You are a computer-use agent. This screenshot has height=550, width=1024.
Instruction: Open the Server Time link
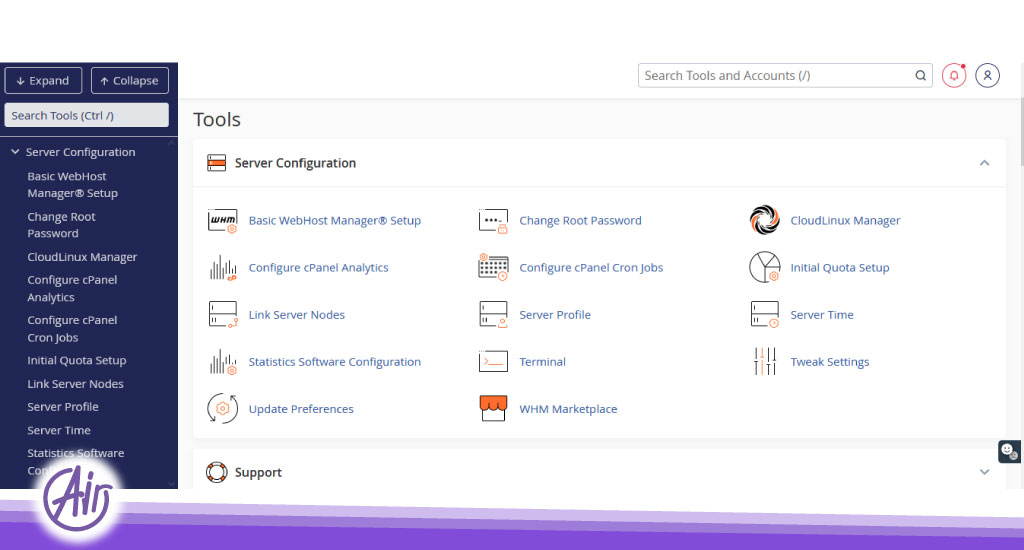822,315
